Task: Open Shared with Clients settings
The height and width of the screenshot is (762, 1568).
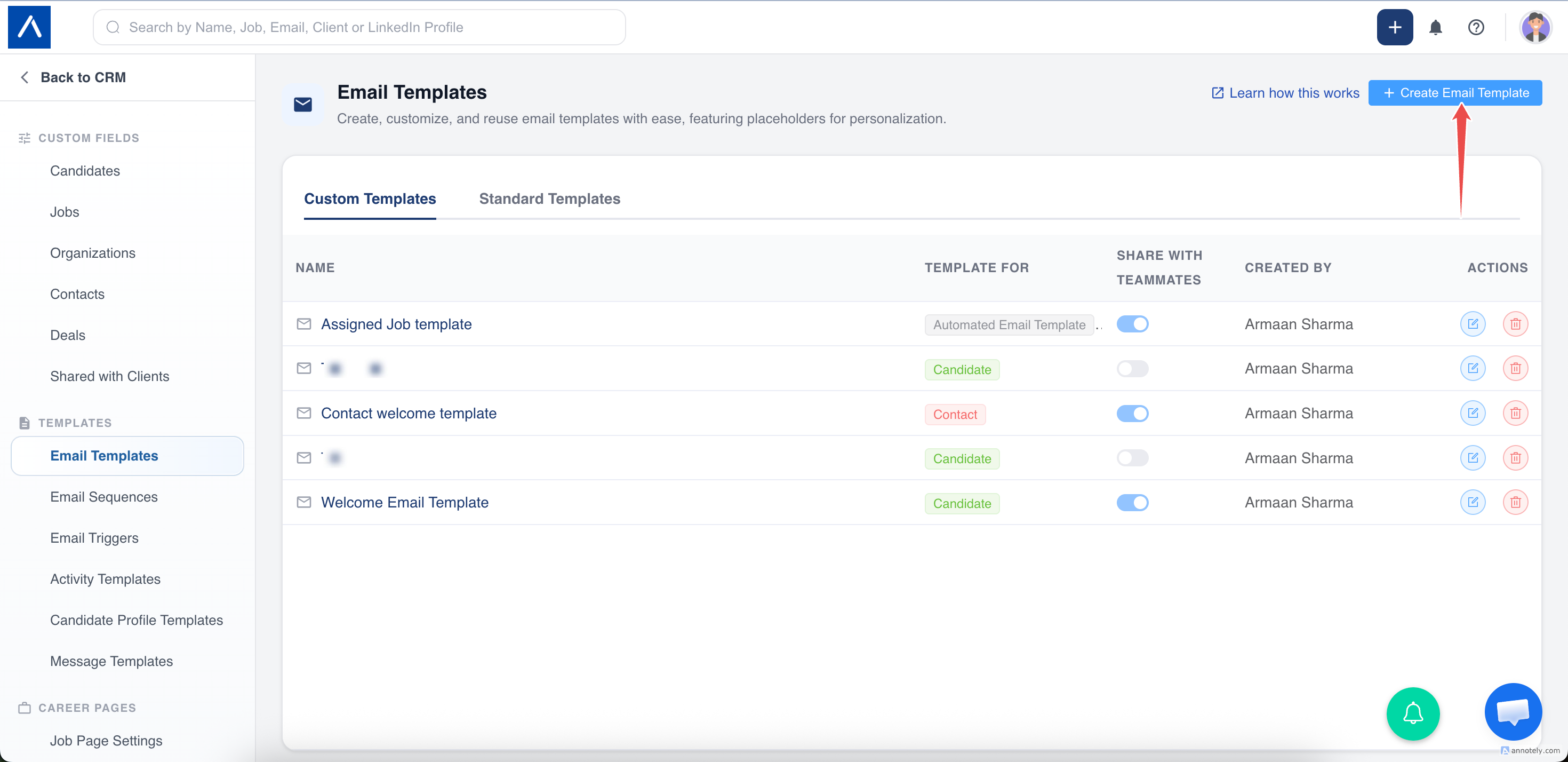Action: click(109, 376)
